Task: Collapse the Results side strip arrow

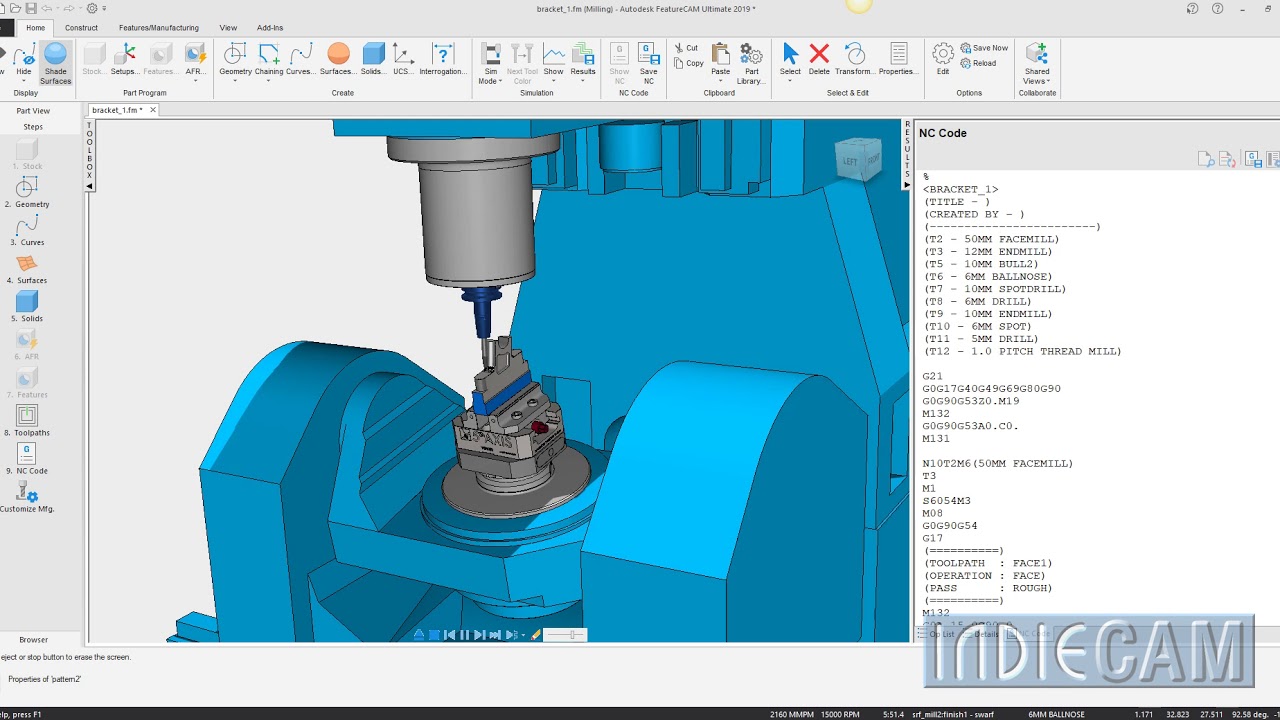Action: coord(908,185)
